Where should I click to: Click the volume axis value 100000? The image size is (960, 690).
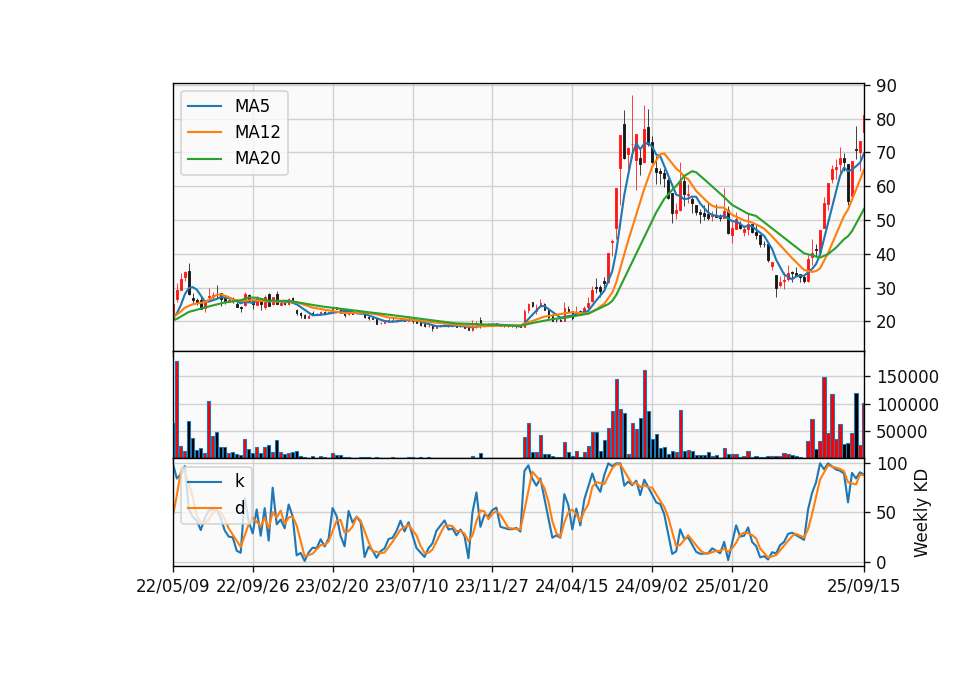(x=908, y=405)
